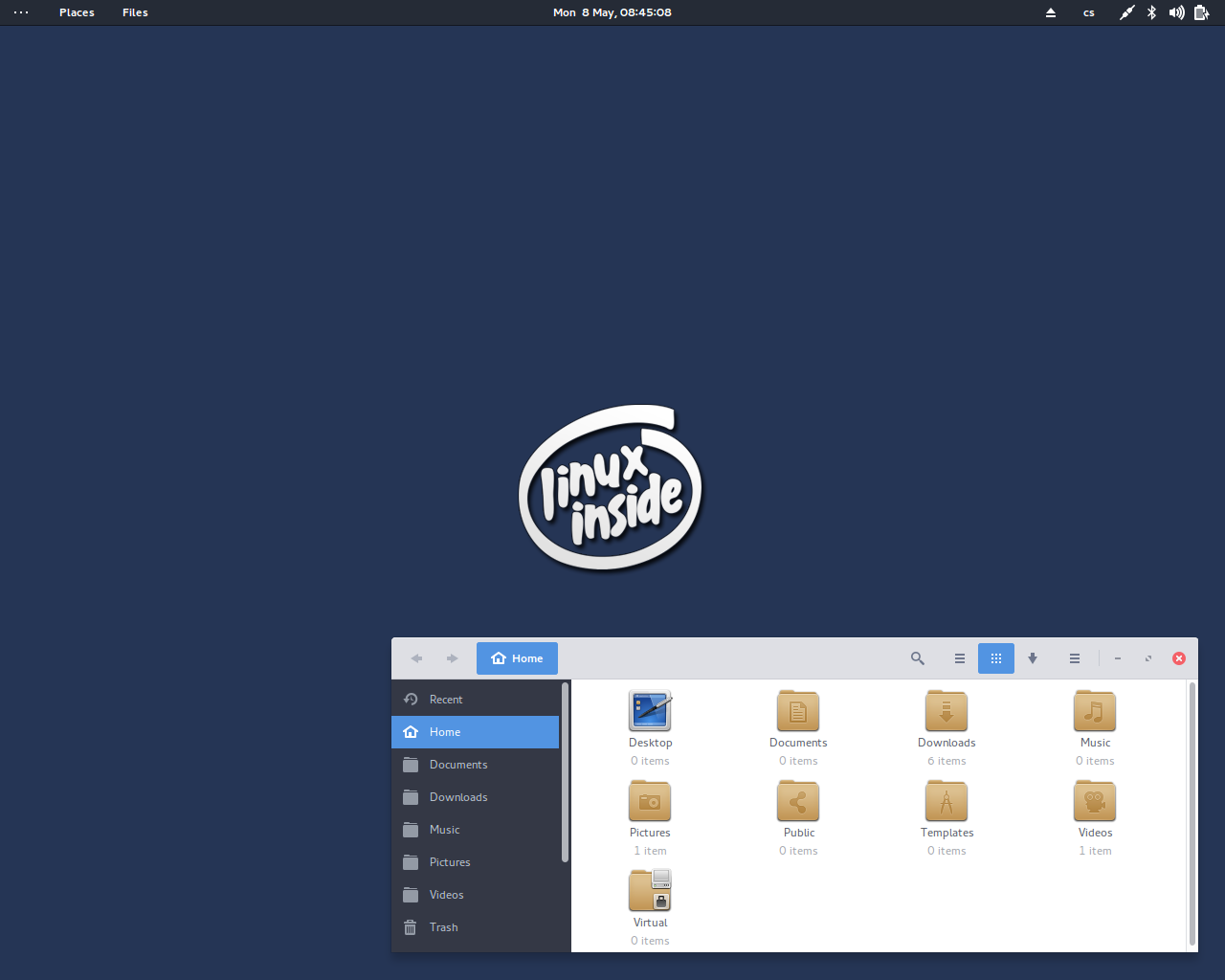
Task: Open the cs keyboard layout indicator
Action: pyautogui.click(x=1089, y=12)
